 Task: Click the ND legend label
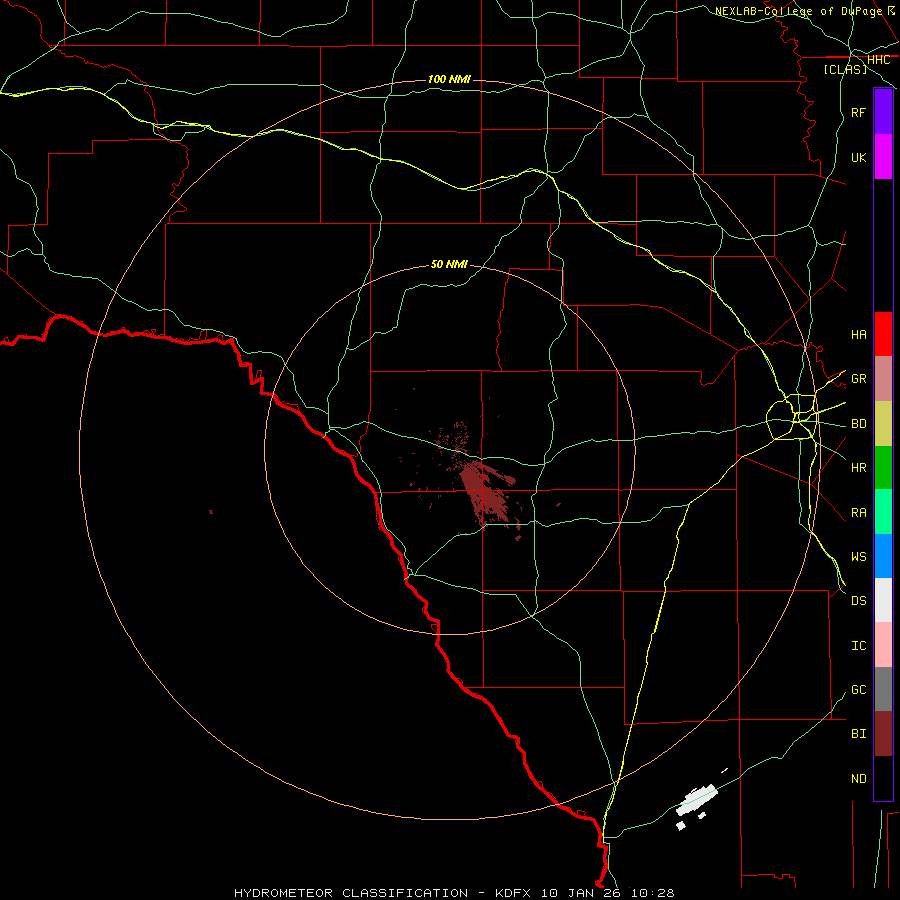point(858,778)
